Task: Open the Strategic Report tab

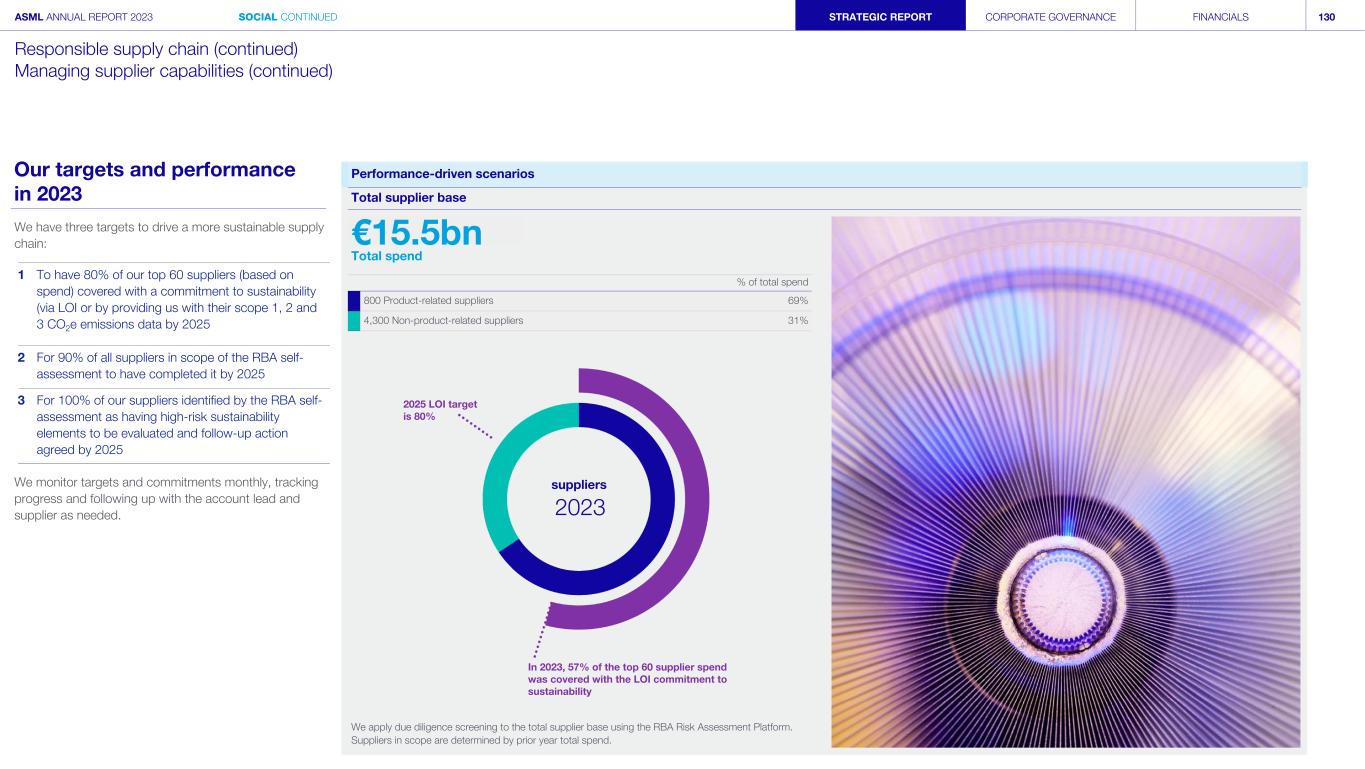Action: pos(880,16)
